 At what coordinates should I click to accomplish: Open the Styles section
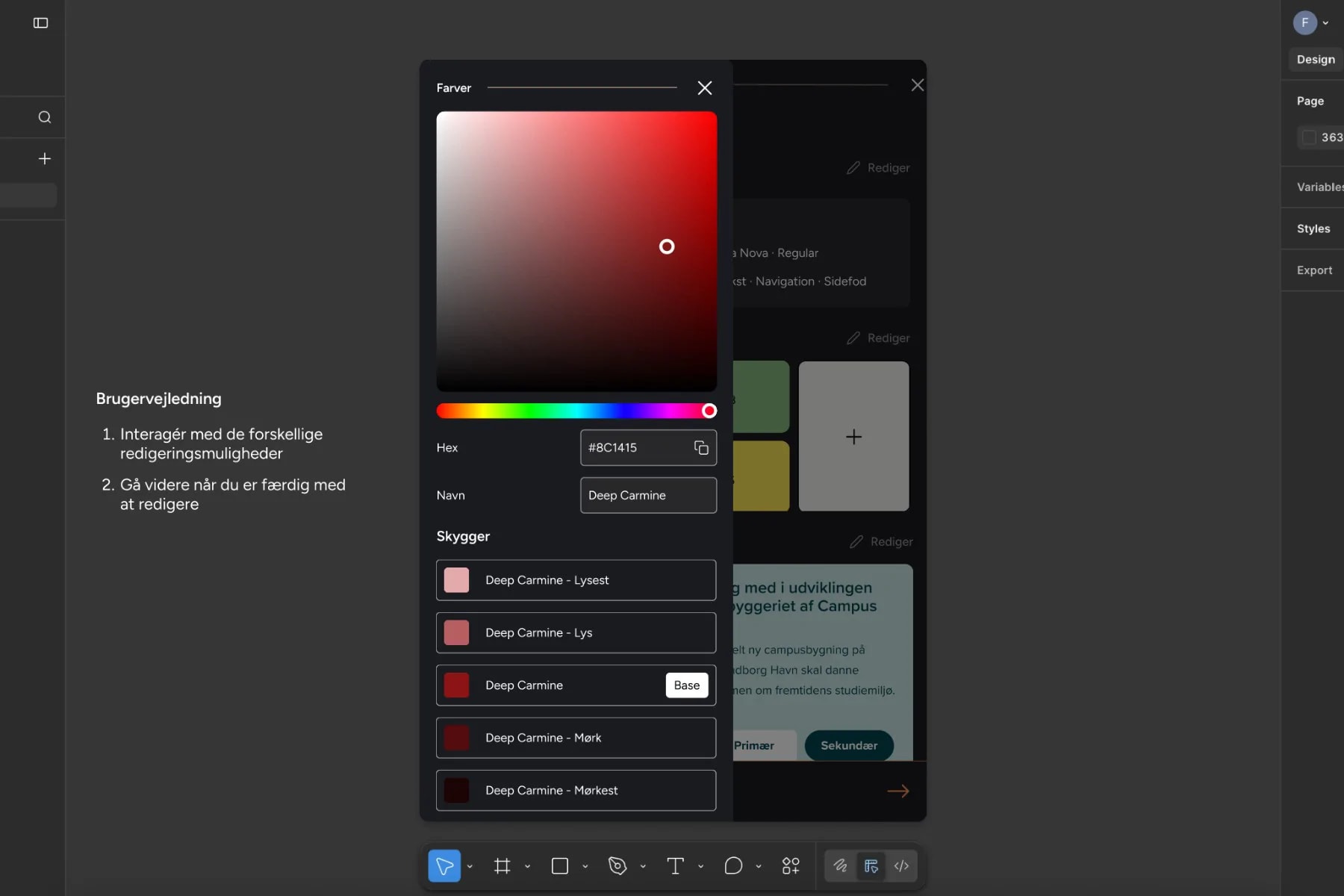click(x=1313, y=228)
